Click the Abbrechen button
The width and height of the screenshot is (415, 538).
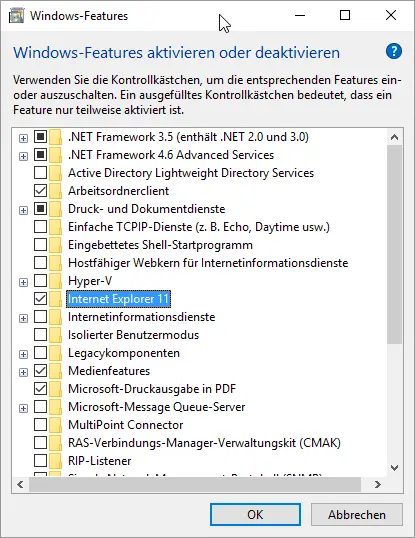tap(357, 514)
